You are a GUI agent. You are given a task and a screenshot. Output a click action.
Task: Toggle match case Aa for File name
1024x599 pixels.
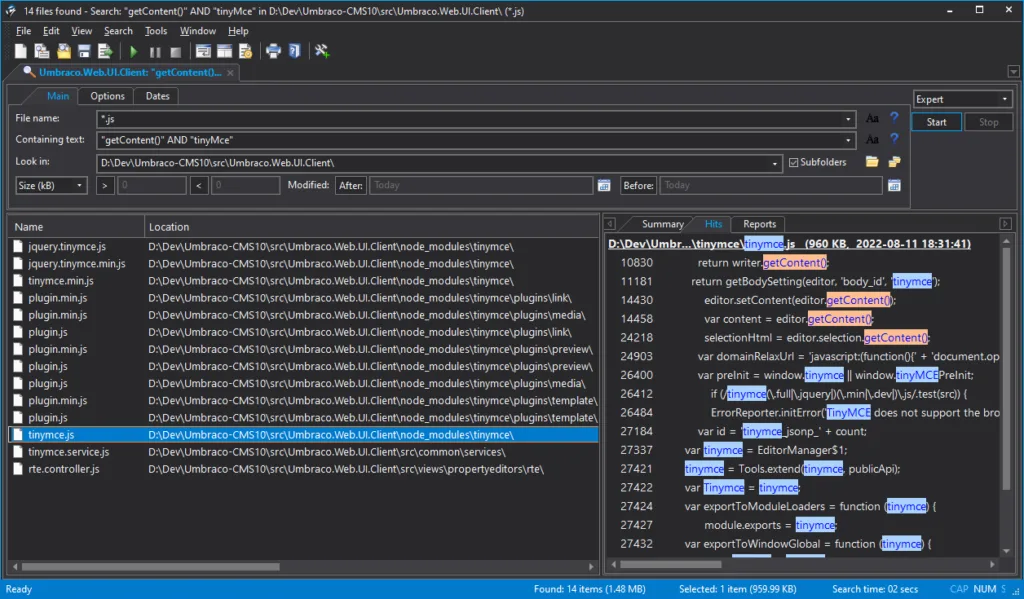click(872, 118)
